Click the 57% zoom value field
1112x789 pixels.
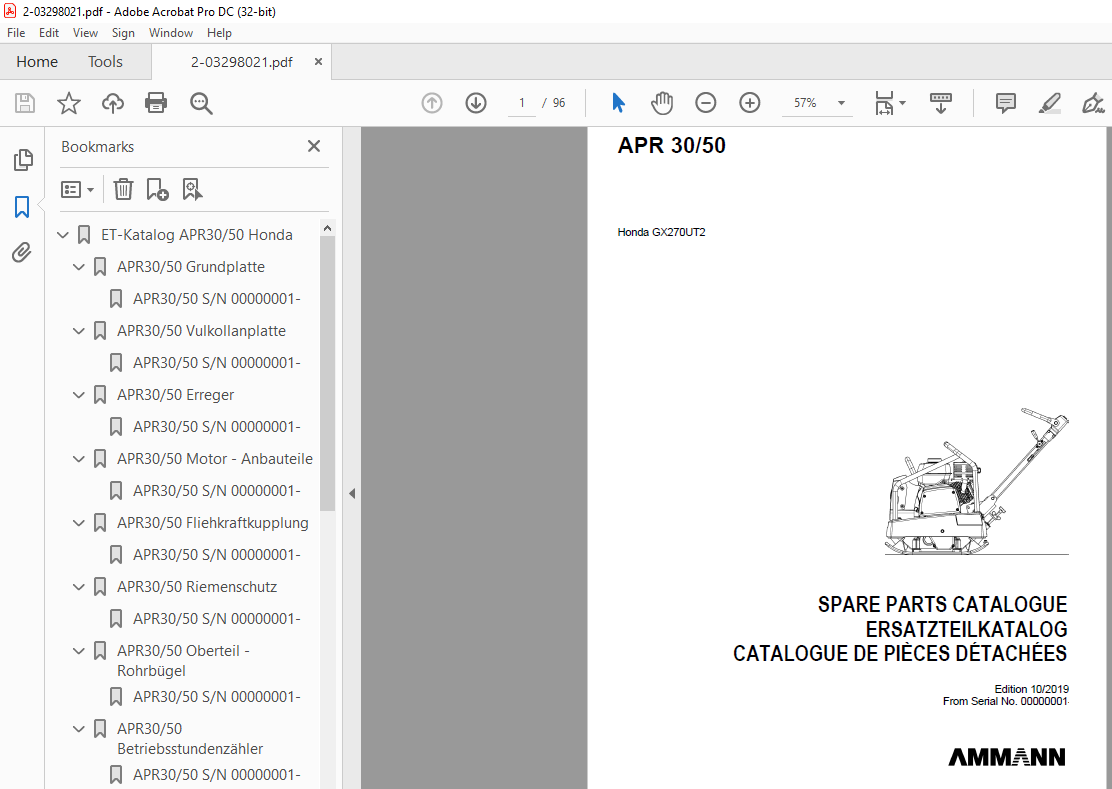click(x=805, y=103)
